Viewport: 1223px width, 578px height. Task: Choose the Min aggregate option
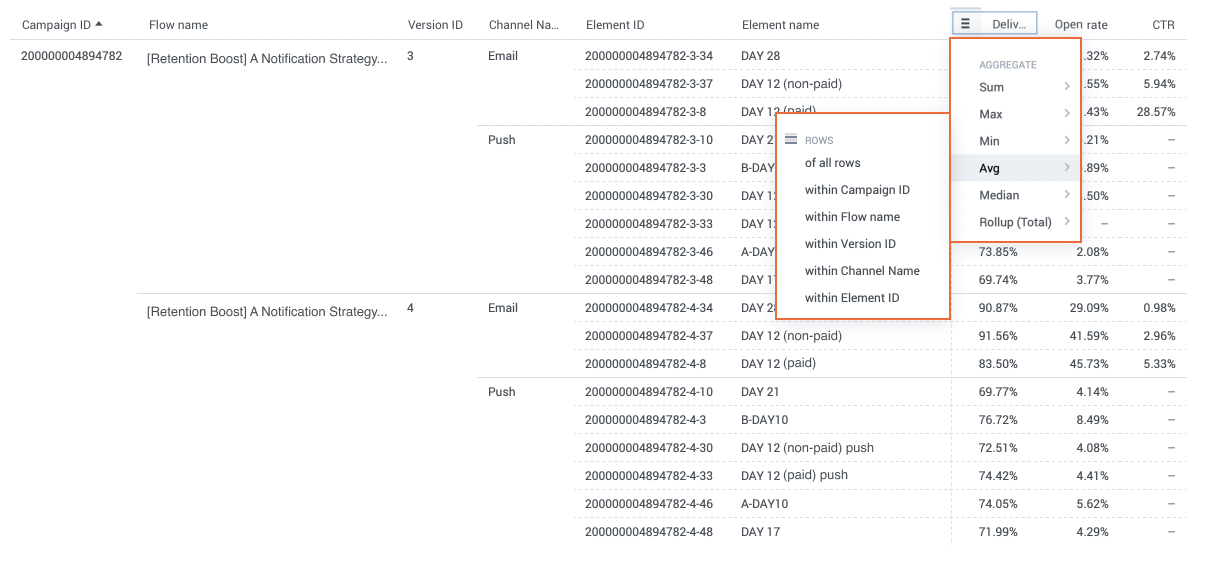(x=990, y=141)
